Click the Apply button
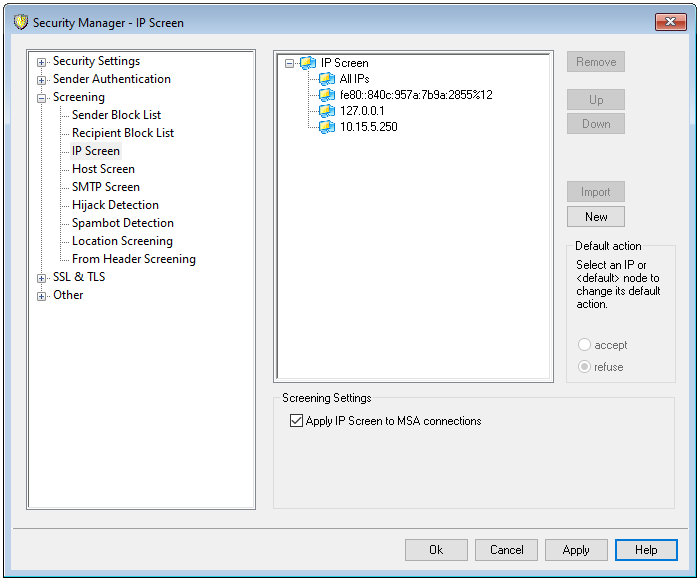This screenshot has width=700, height=581. (575, 549)
